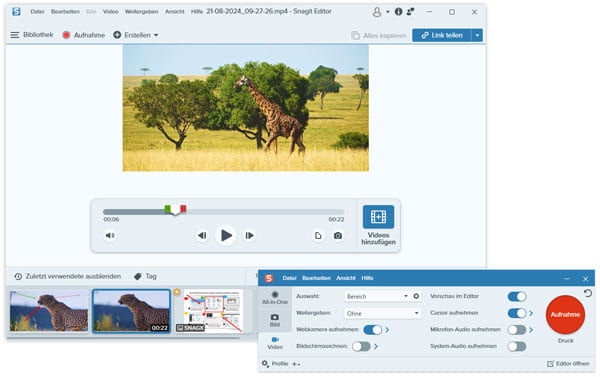Open the Weitergeben dropdown showing Ohne
600x377 pixels.
tap(382, 313)
